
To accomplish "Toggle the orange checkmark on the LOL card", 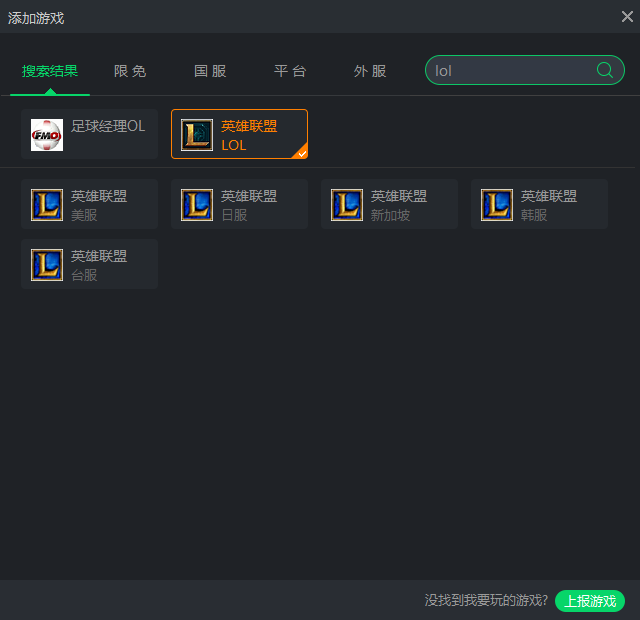I will (302, 153).
